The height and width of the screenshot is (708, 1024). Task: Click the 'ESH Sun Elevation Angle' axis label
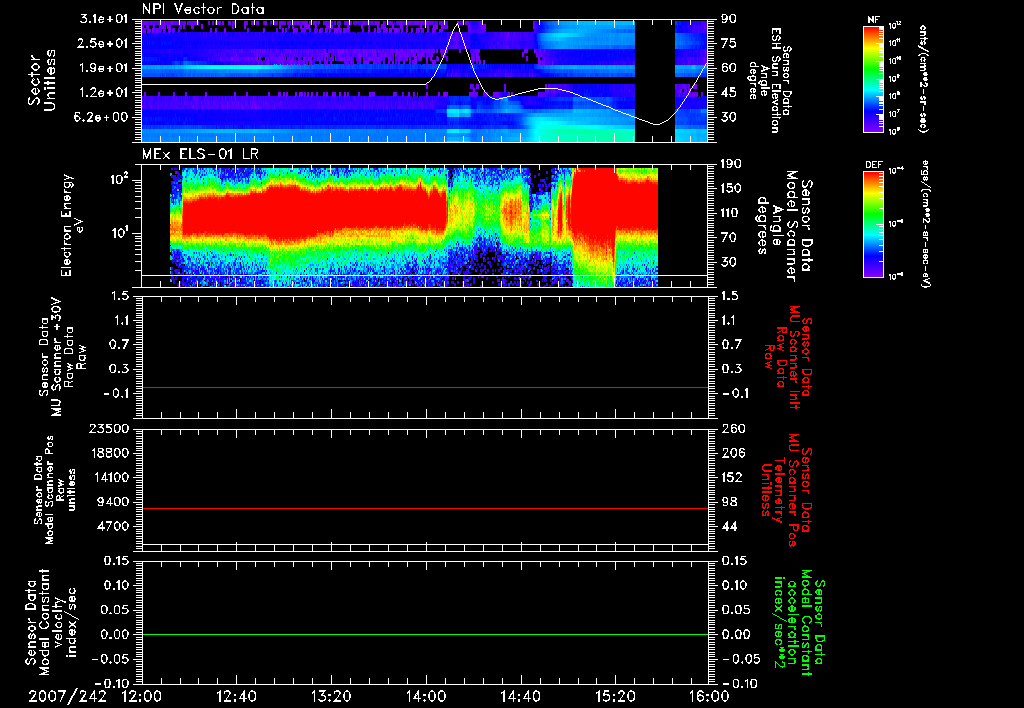coord(769,80)
